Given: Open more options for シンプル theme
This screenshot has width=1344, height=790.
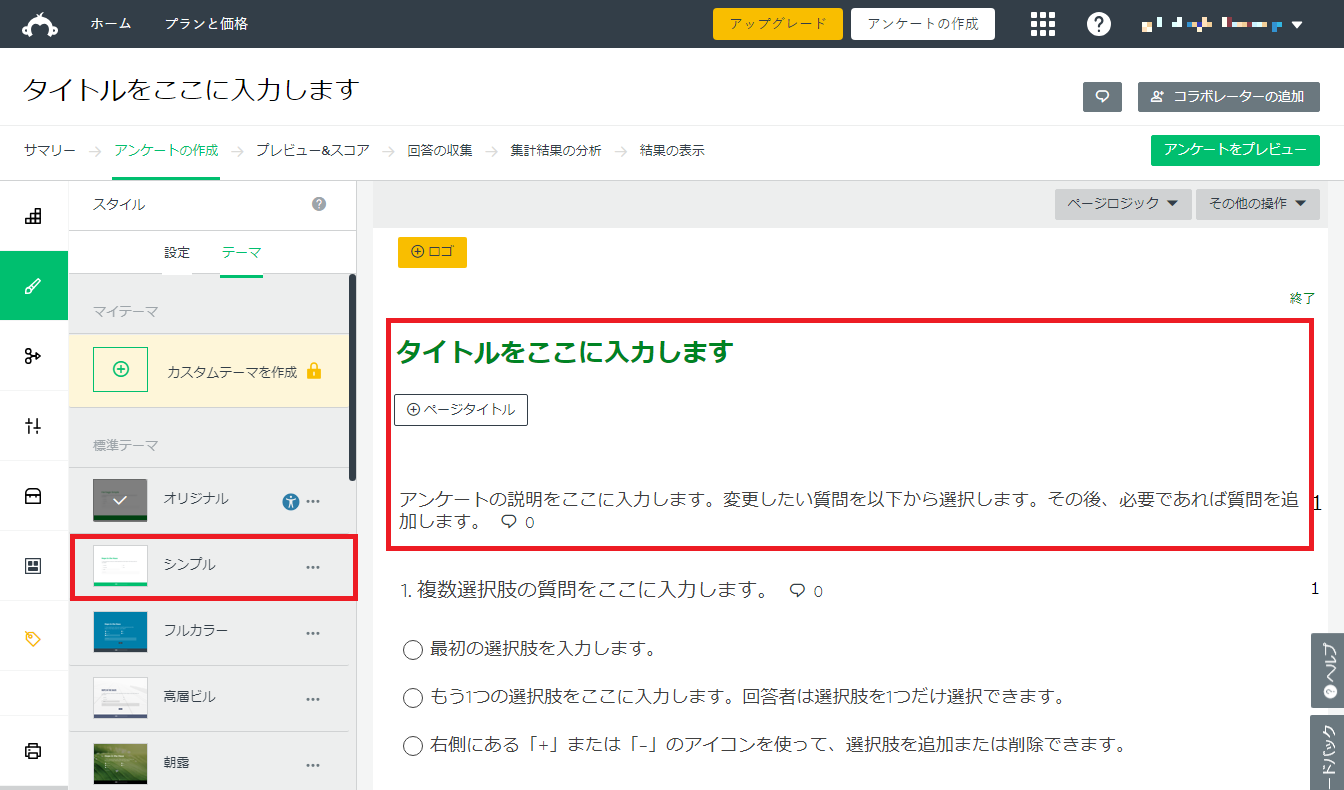Looking at the screenshot, I should coord(313,567).
